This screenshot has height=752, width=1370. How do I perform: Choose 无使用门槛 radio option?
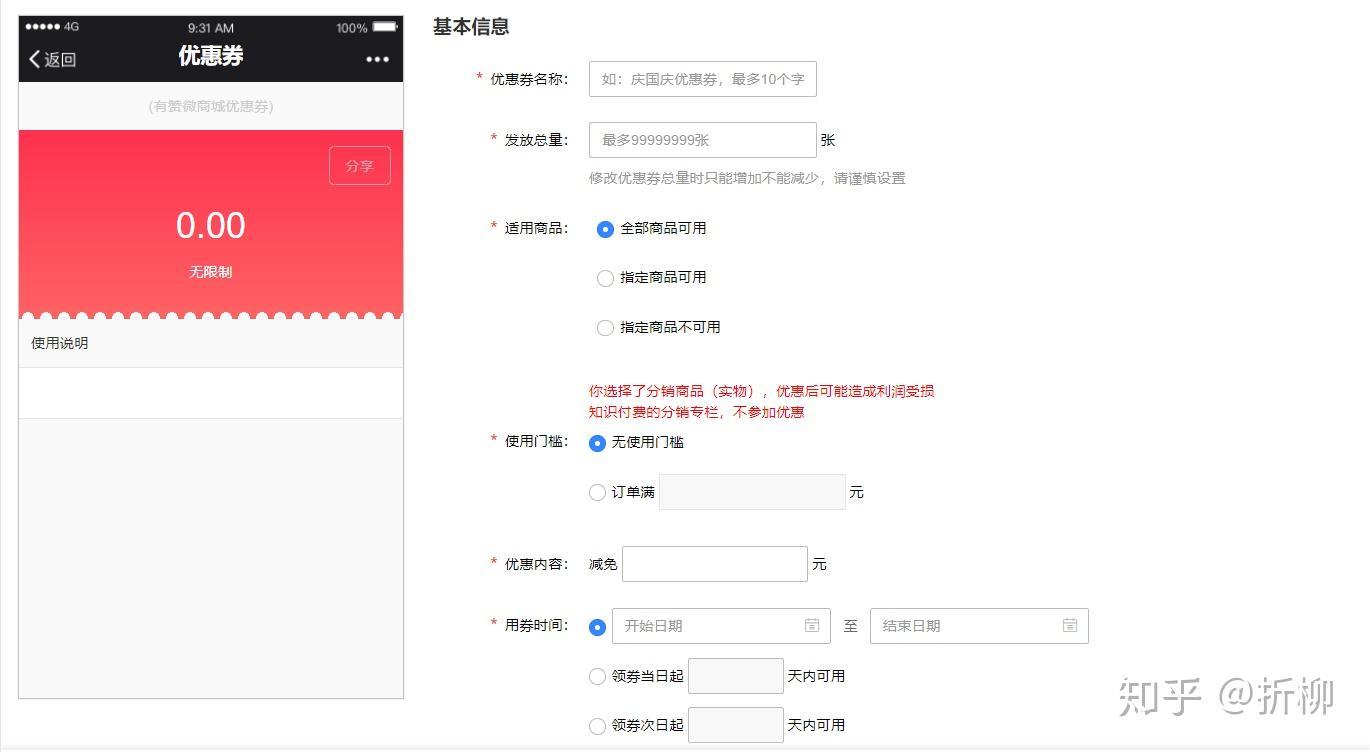tap(597, 443)
